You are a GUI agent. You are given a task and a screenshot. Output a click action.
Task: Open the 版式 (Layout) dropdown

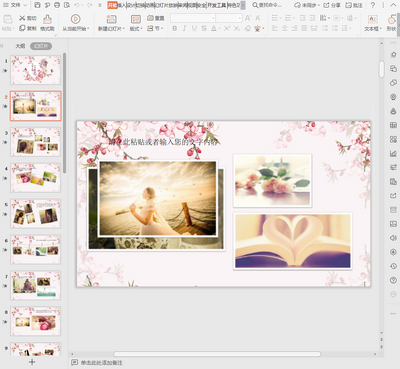[136, 29]
